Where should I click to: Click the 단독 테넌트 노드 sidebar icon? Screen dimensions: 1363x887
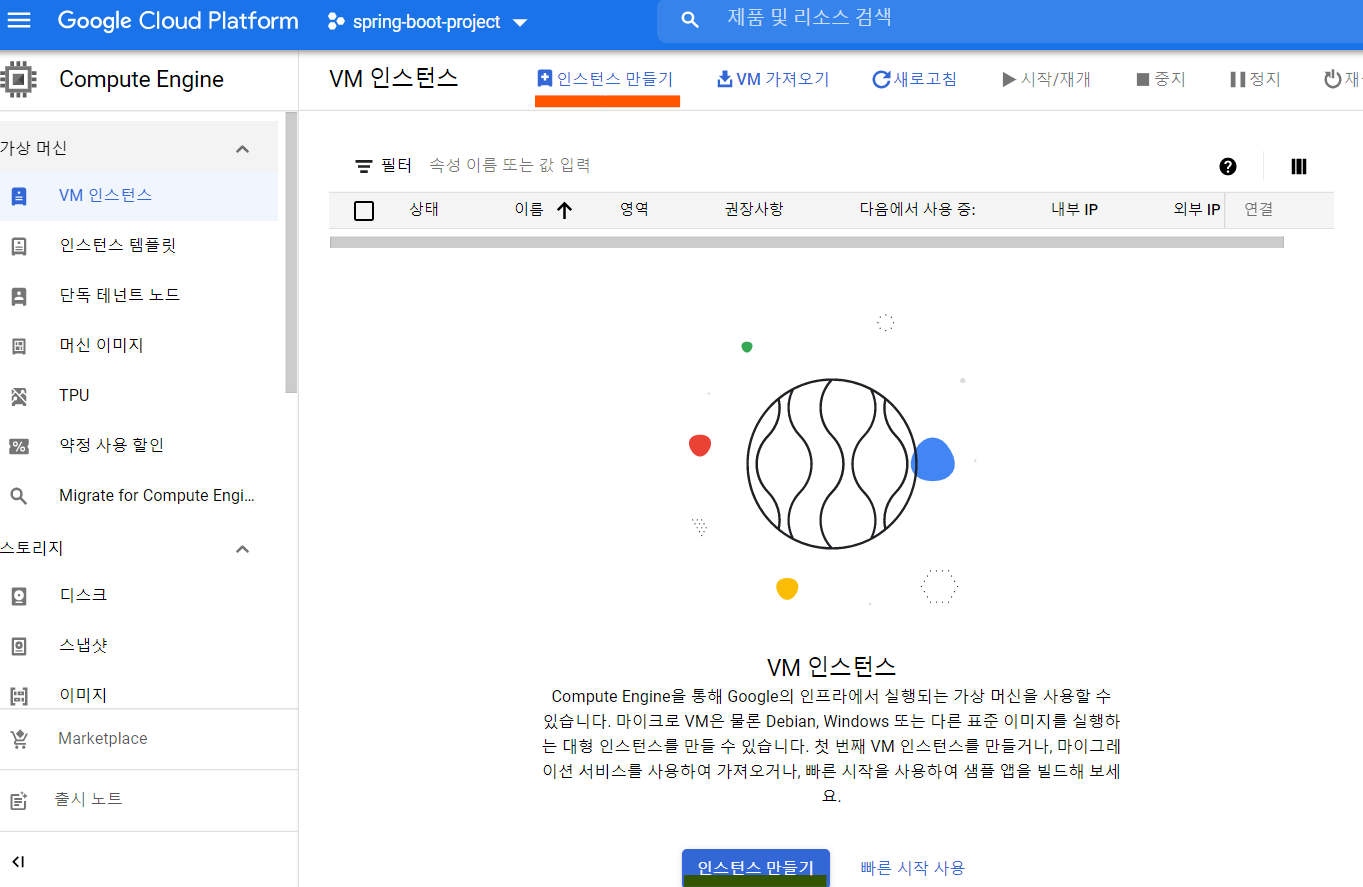pos(18,296)
